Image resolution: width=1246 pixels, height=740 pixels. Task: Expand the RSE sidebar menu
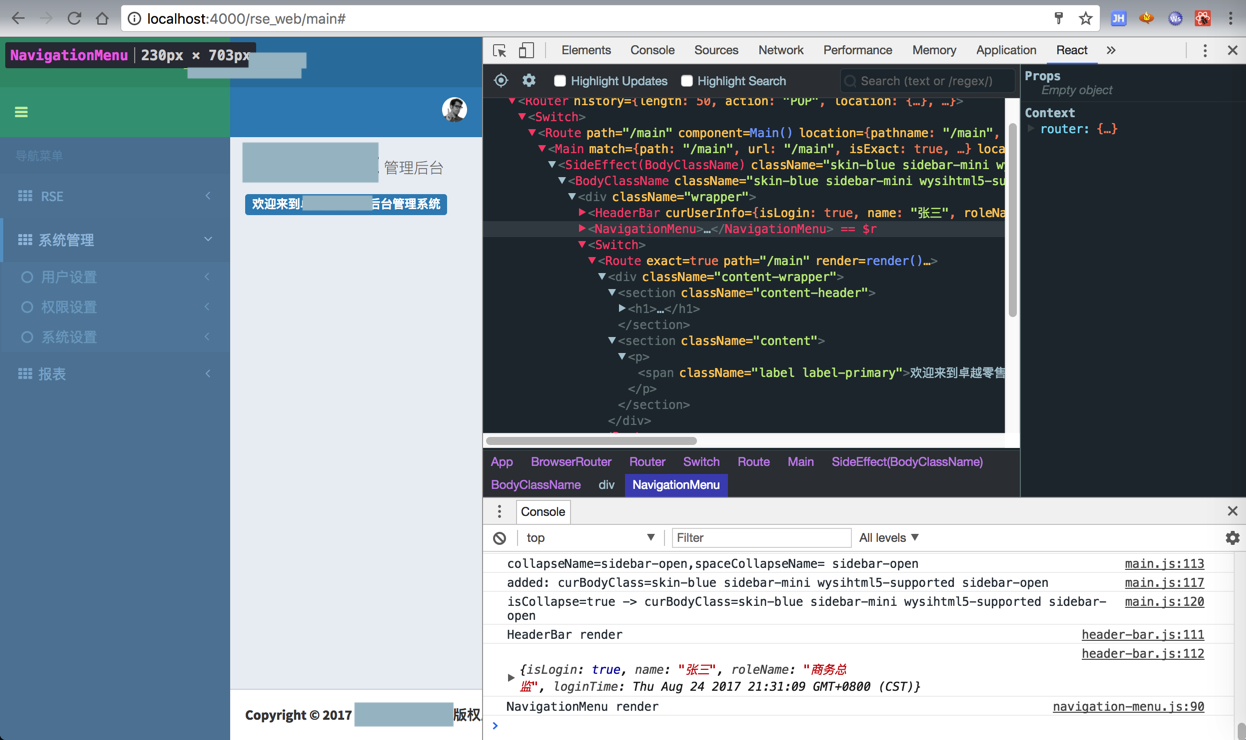tap(115, 196)
